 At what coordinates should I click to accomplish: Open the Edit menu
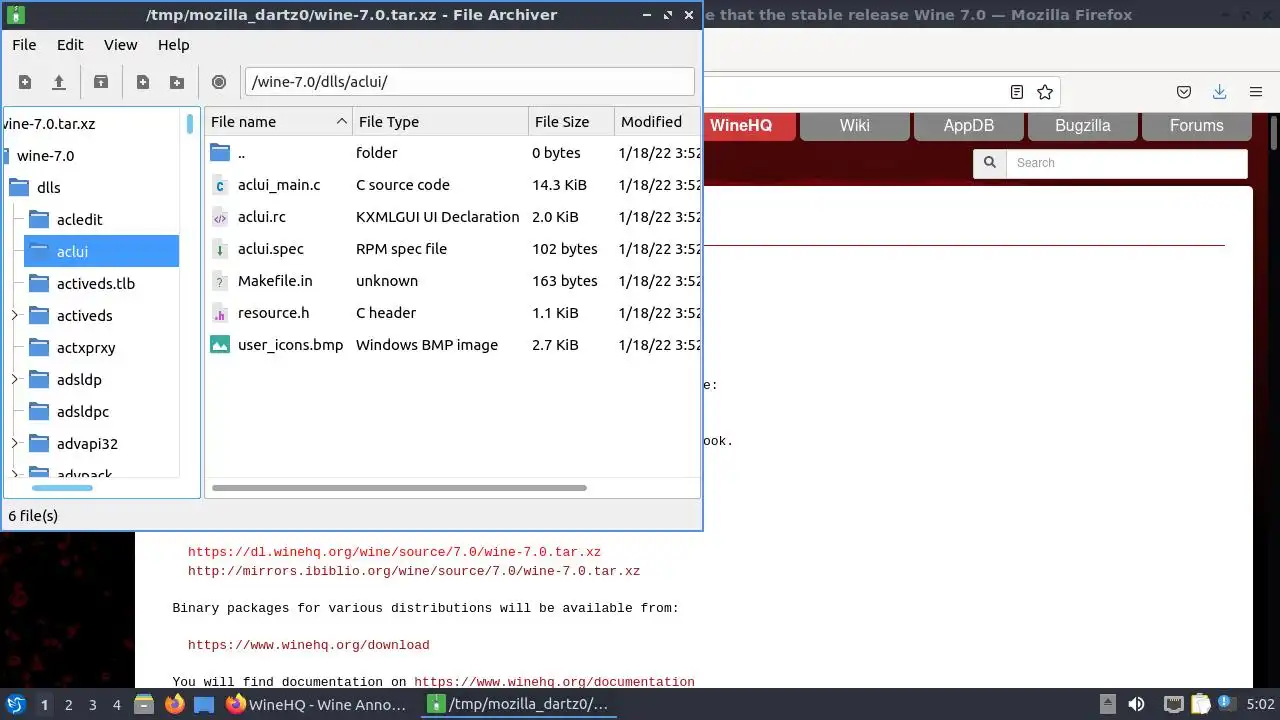(x=70, y=45)
